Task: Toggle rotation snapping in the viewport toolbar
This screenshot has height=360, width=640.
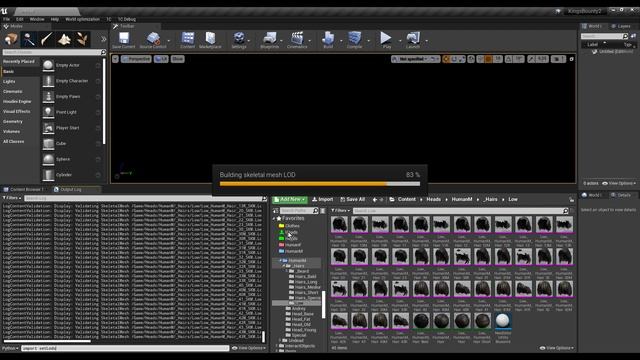Action: pyautogui.click(x=509, y=59)
